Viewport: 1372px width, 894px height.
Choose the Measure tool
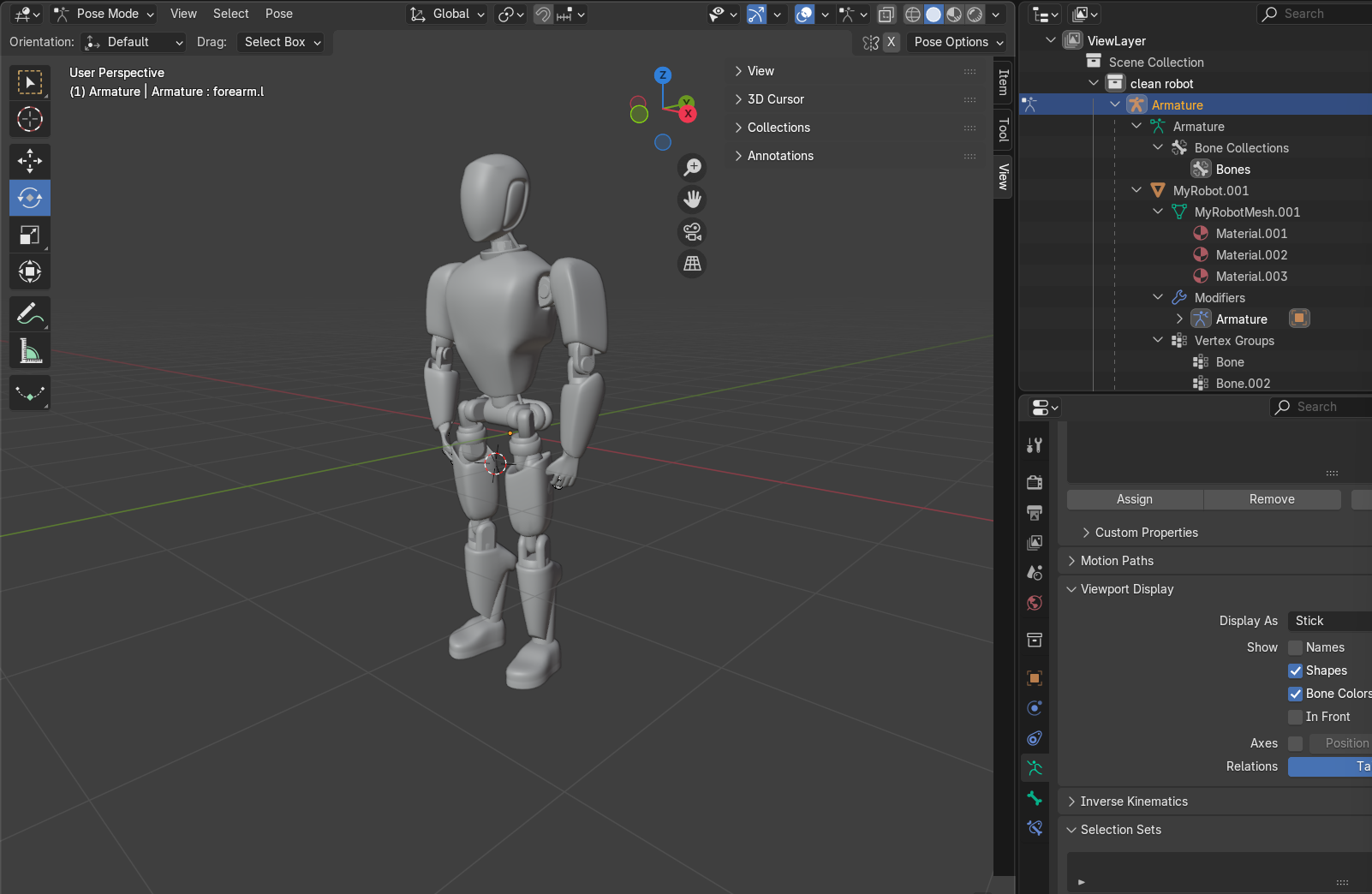pos(30,351)
